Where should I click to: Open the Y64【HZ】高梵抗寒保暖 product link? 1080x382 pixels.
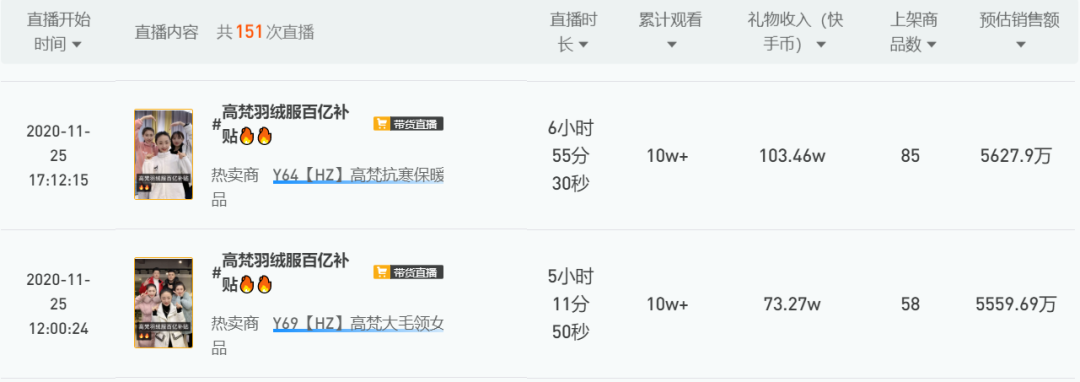[358, 176]
